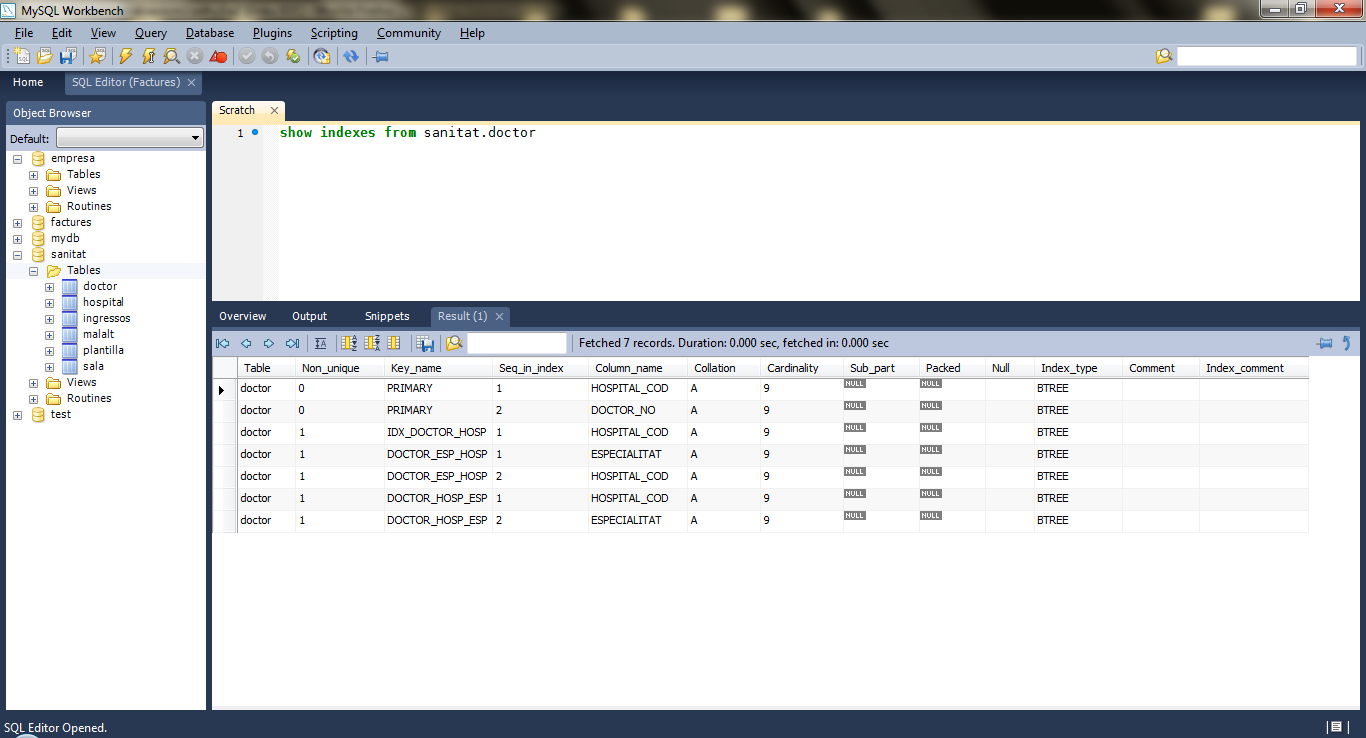Image resolution: width=1366 pixels, height=738 pixels.
Task: Sort results ascending A-Z
Action: tap(349, 343)
